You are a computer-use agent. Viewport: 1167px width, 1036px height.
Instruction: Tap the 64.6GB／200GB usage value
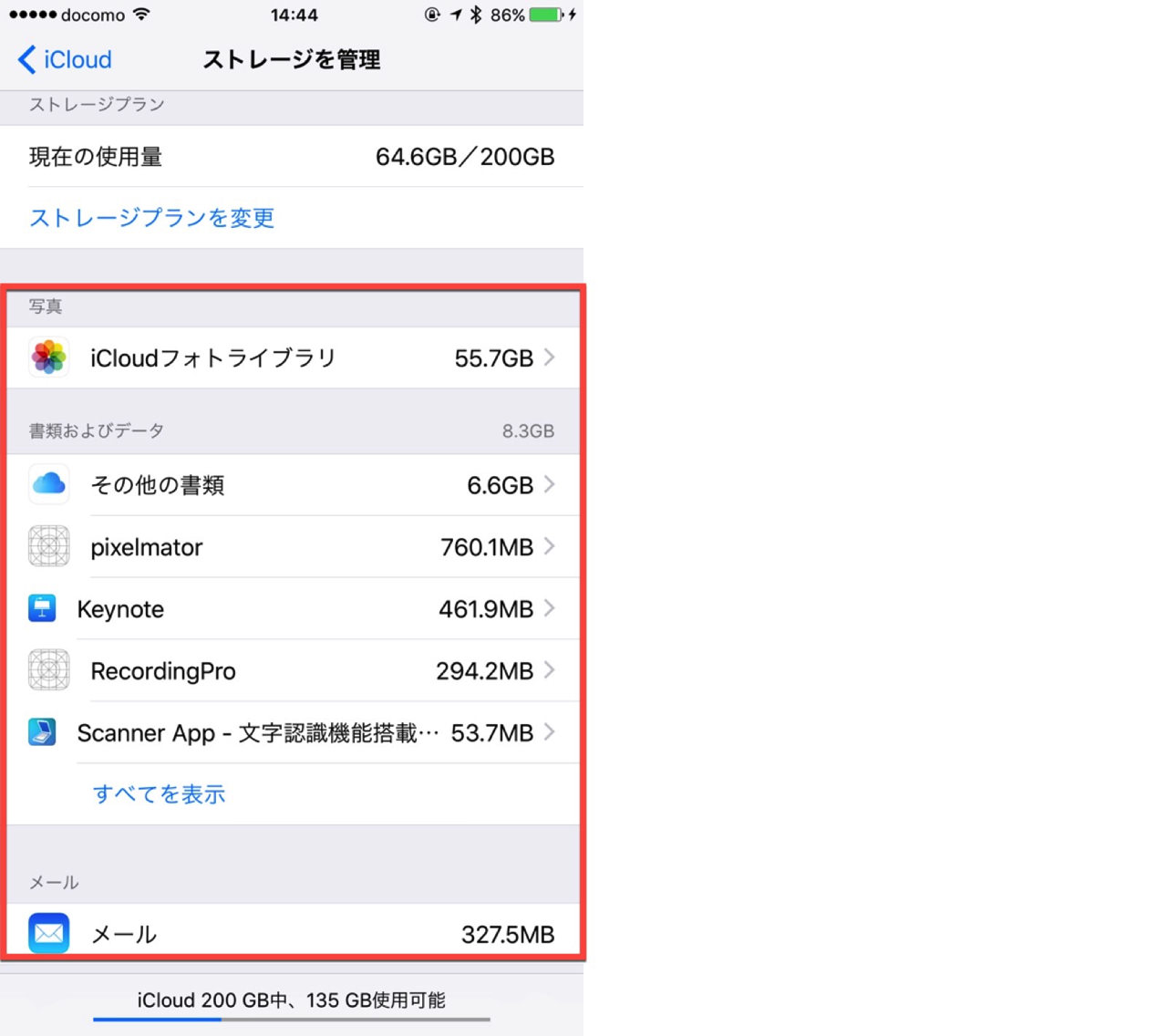click(465, 157)
